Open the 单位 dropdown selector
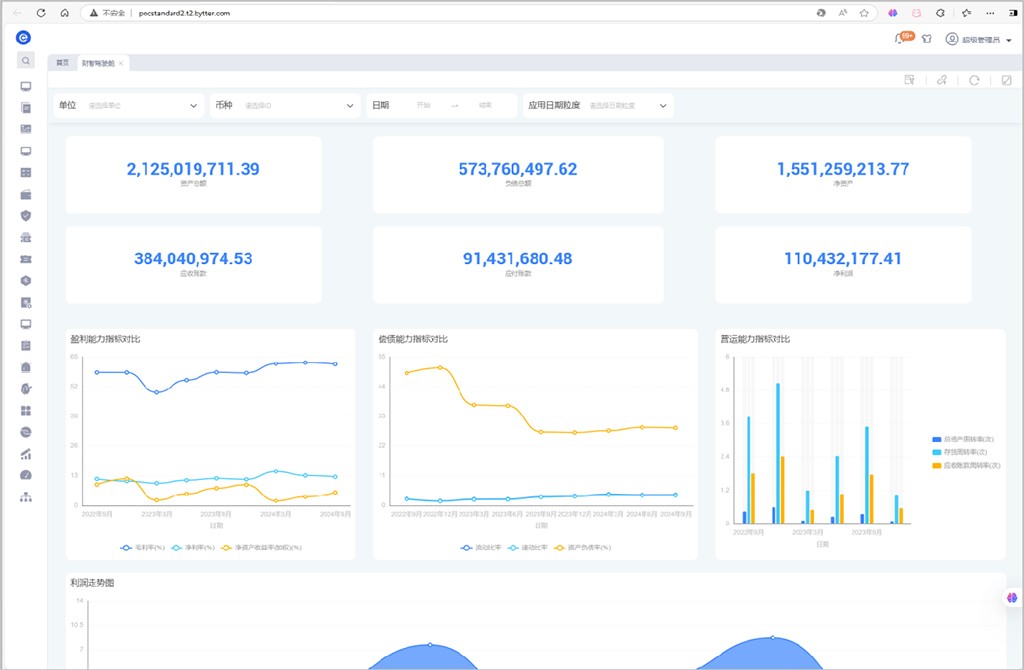Screen dimensions: 1024x670 [x=129, y=105]
